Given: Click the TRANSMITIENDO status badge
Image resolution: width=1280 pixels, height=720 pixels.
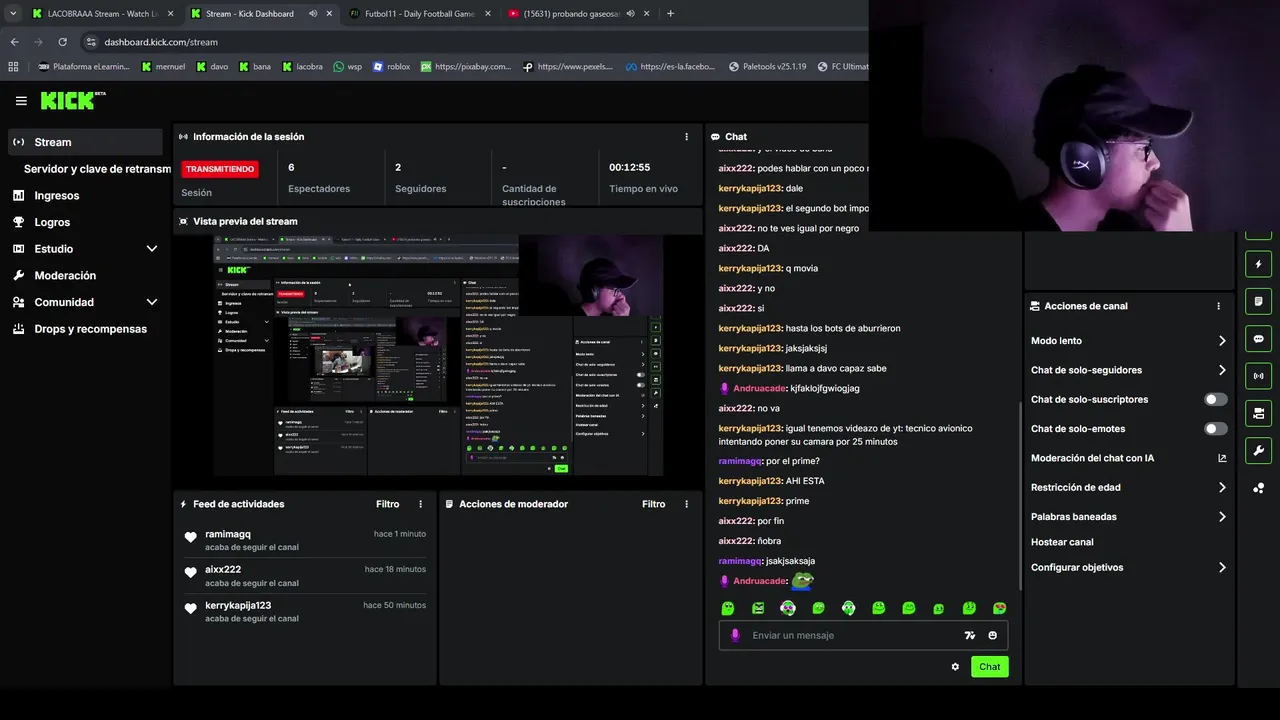Looking at the screenshot, I should 220,169.
